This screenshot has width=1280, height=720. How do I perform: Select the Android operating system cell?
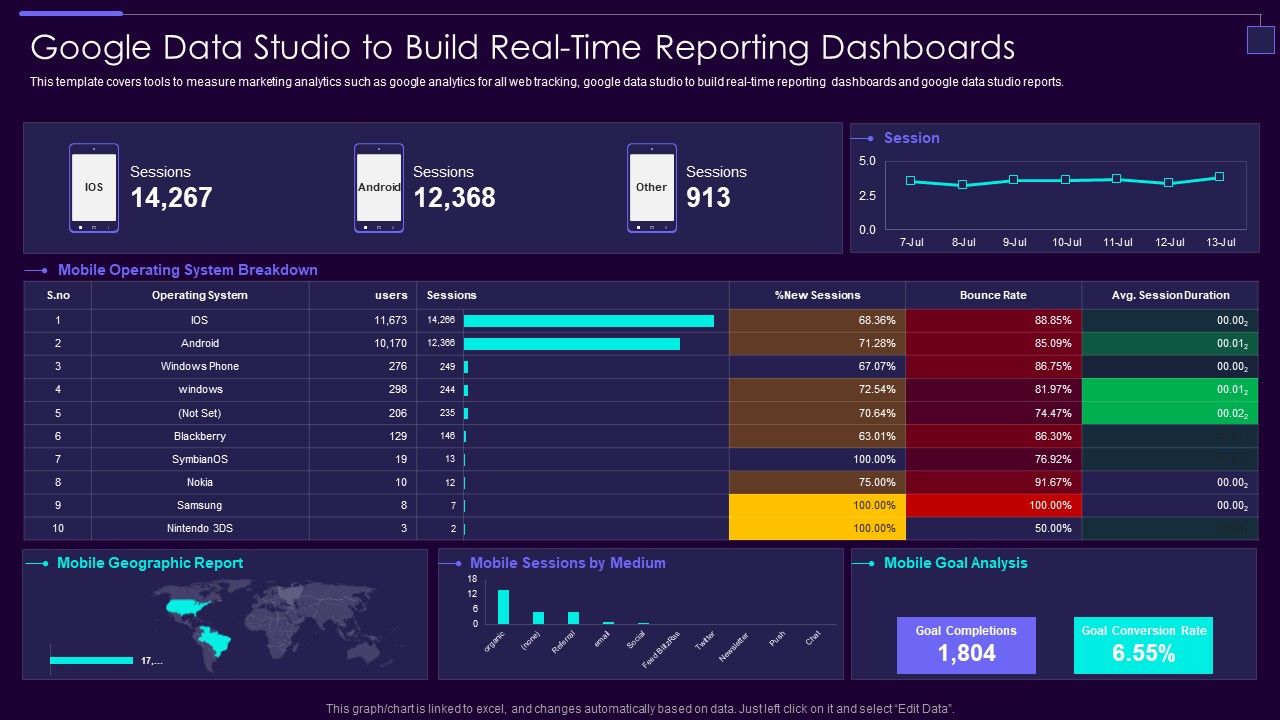200,343
